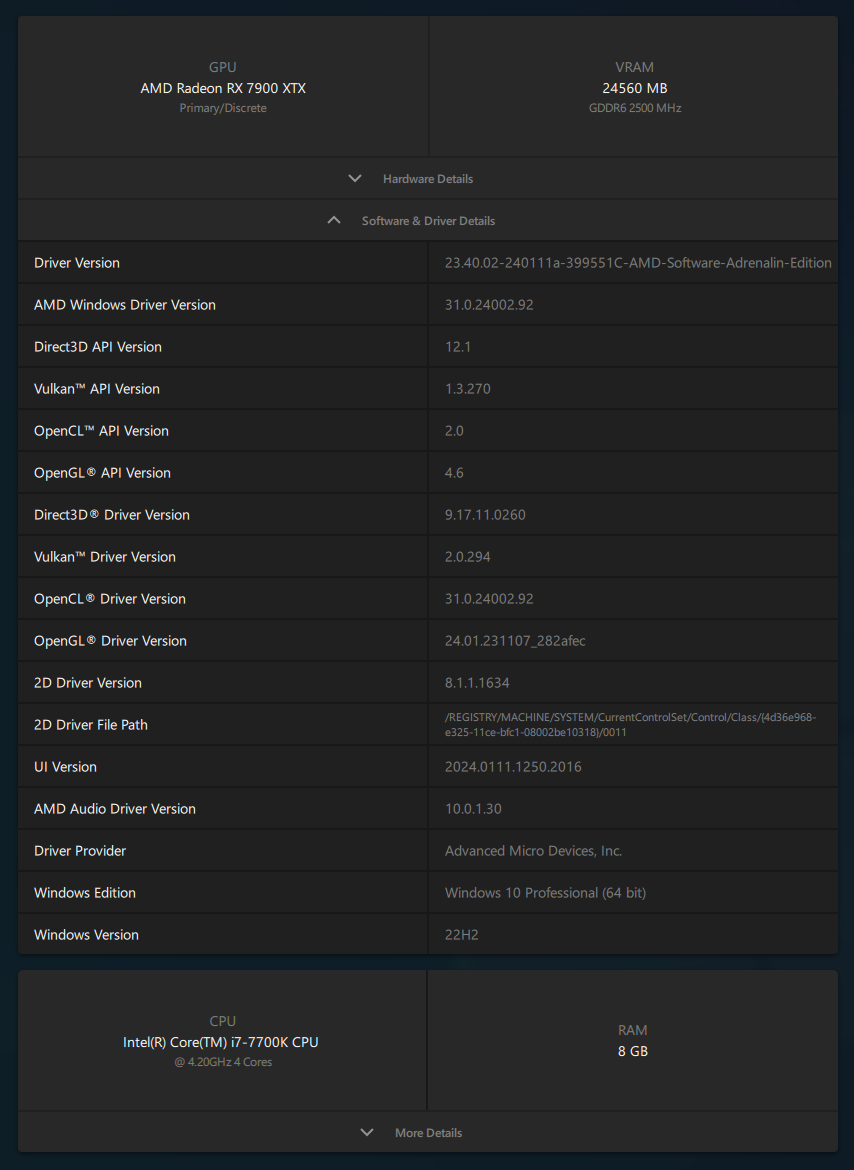Click the UI Version row label

point(65,767)
